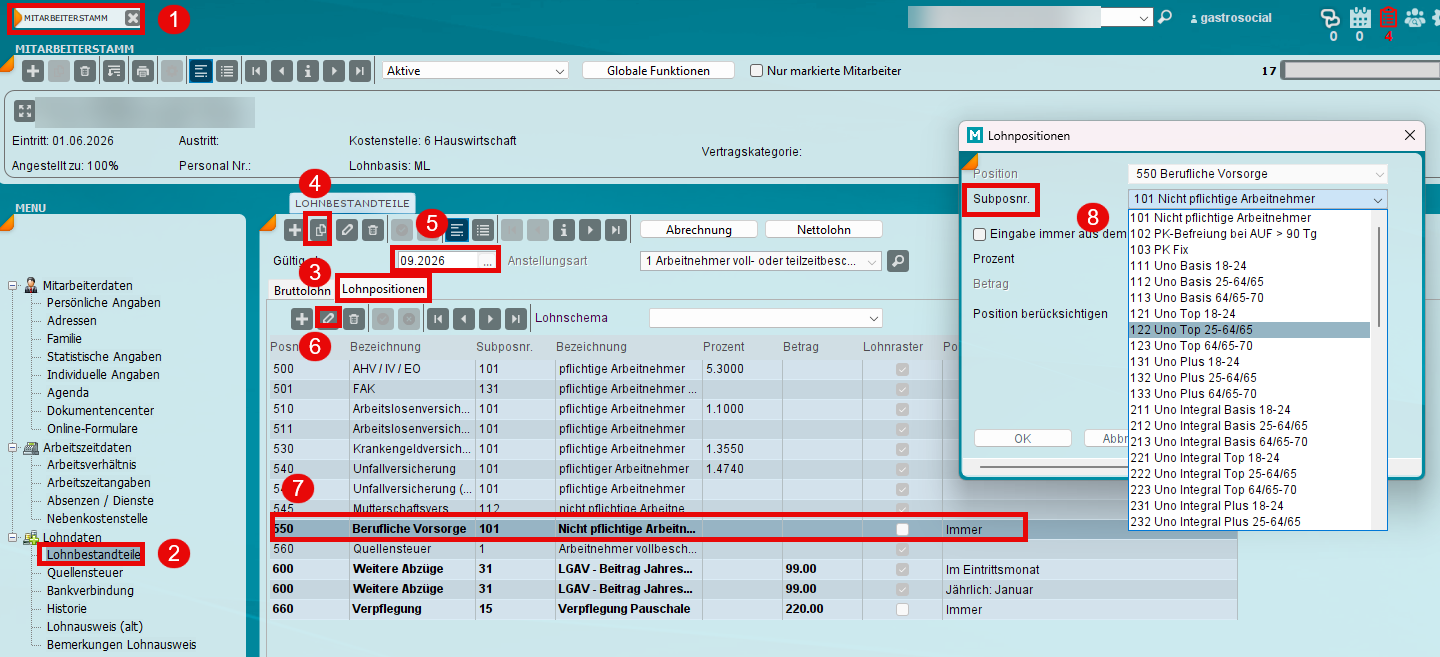Click the magnifier next to the header search box
Viewport: 1440px width, 657px height.
tap(1164, 18)
